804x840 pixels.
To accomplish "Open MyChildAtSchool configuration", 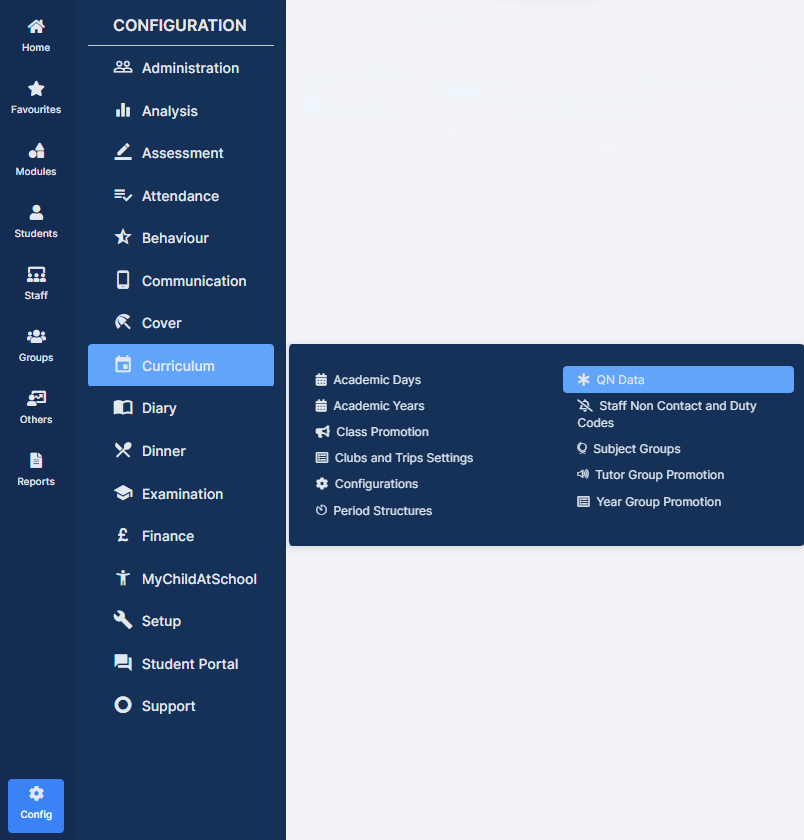I will coord(181,579).
